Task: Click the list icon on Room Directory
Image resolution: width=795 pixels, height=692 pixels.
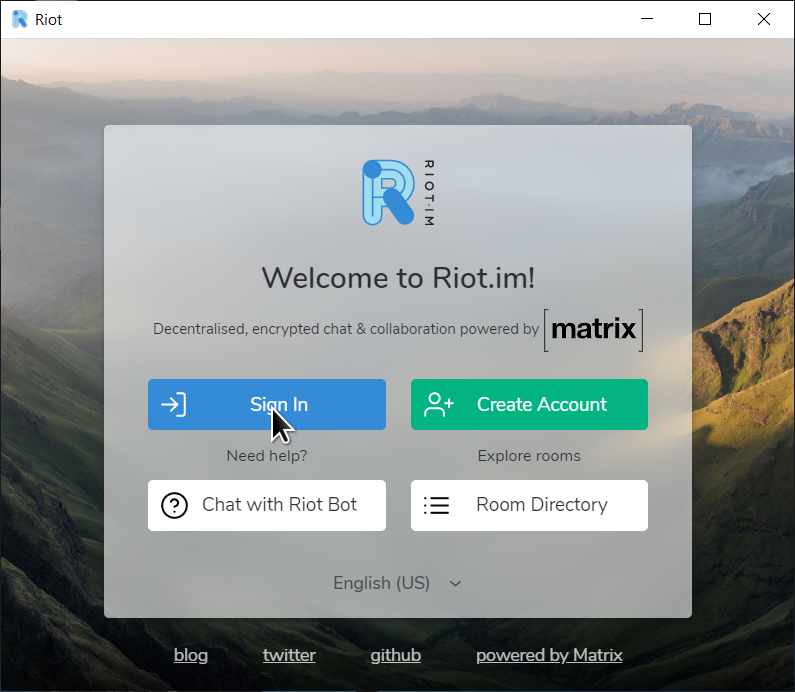Action: 436,506
